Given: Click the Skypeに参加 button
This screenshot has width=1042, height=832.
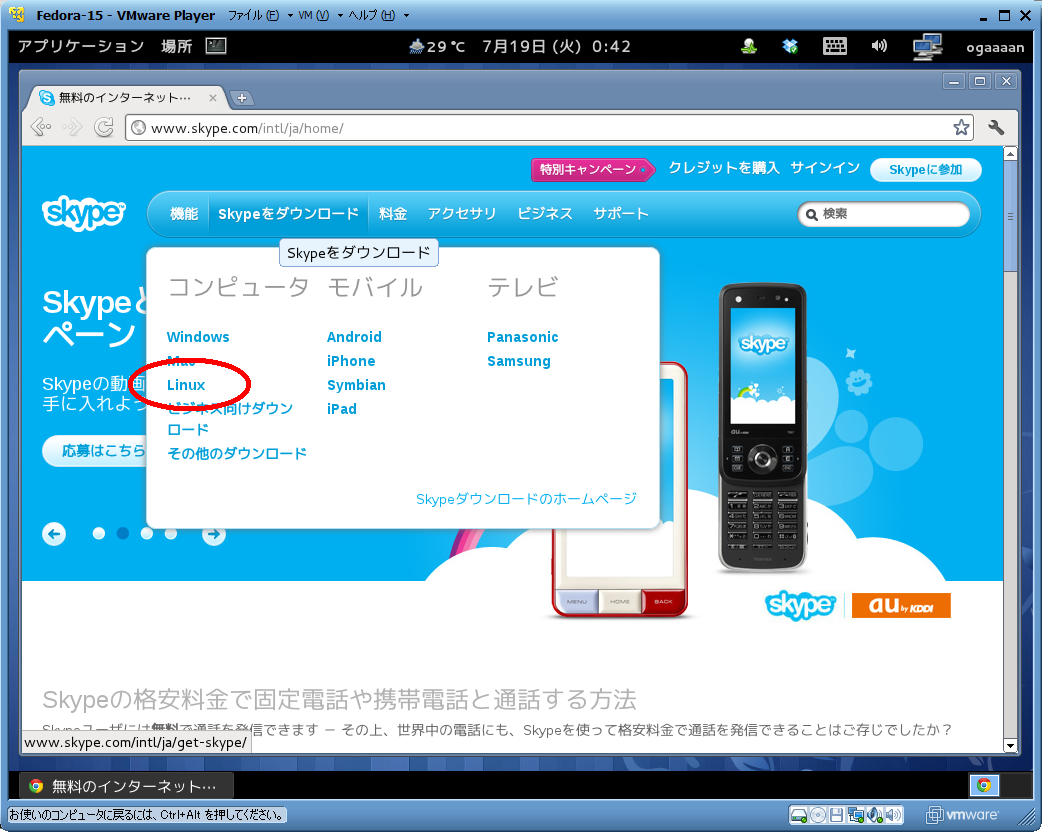Looking at the screenshot, I should (x=926, y=169).
